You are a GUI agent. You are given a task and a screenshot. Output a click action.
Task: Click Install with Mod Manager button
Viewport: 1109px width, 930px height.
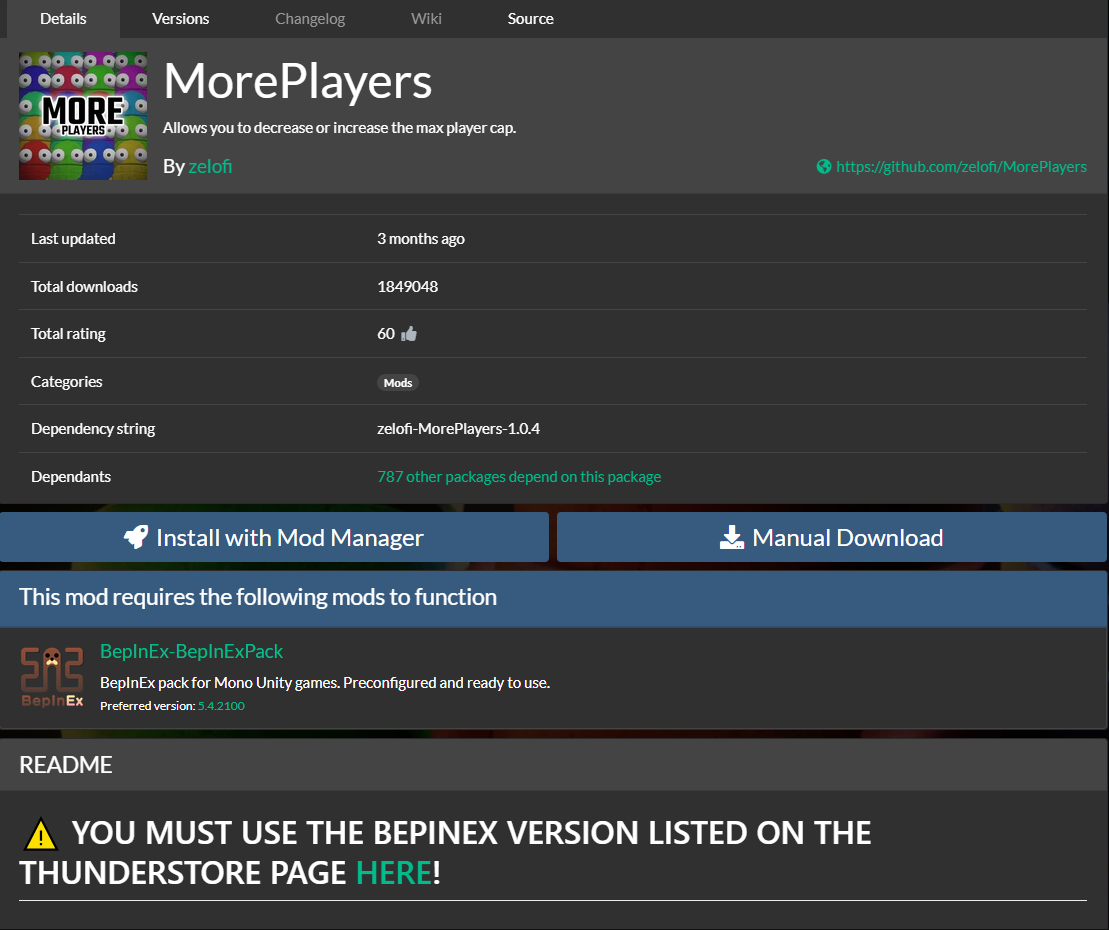[x=274, y=537]
